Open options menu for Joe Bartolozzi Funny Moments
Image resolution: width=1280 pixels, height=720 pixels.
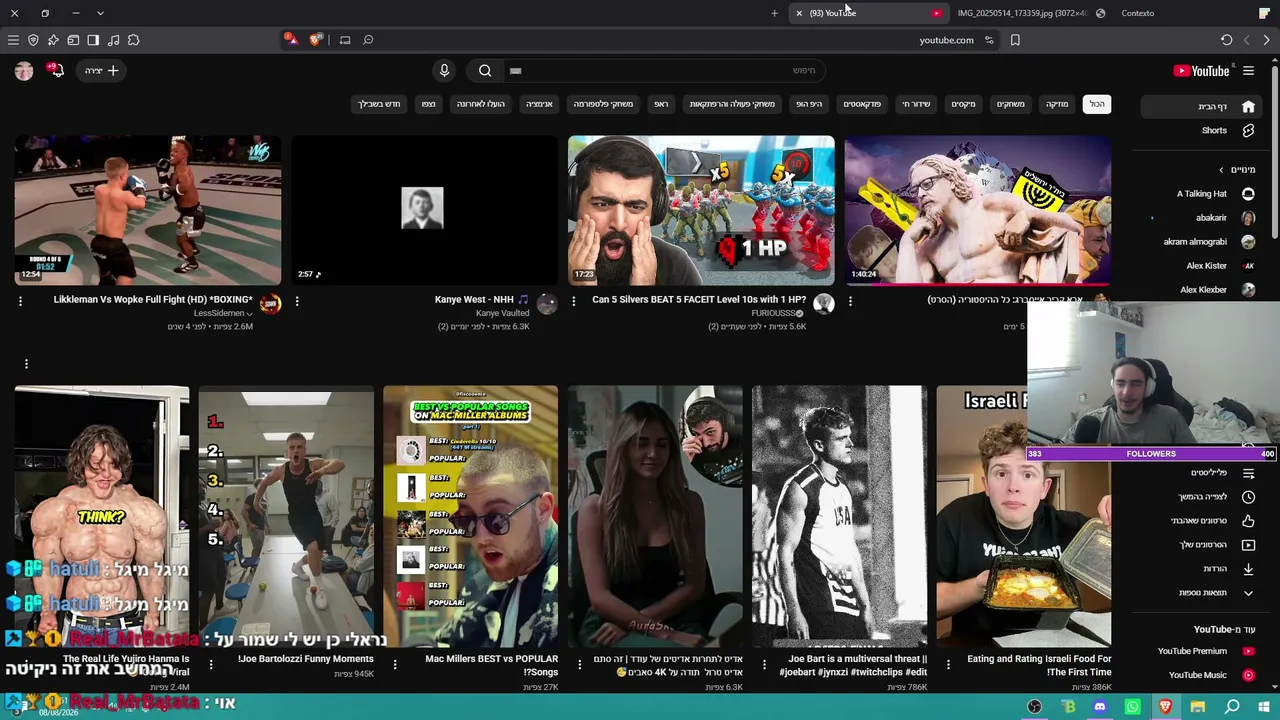pyautogui.click(x=211, y=664)
